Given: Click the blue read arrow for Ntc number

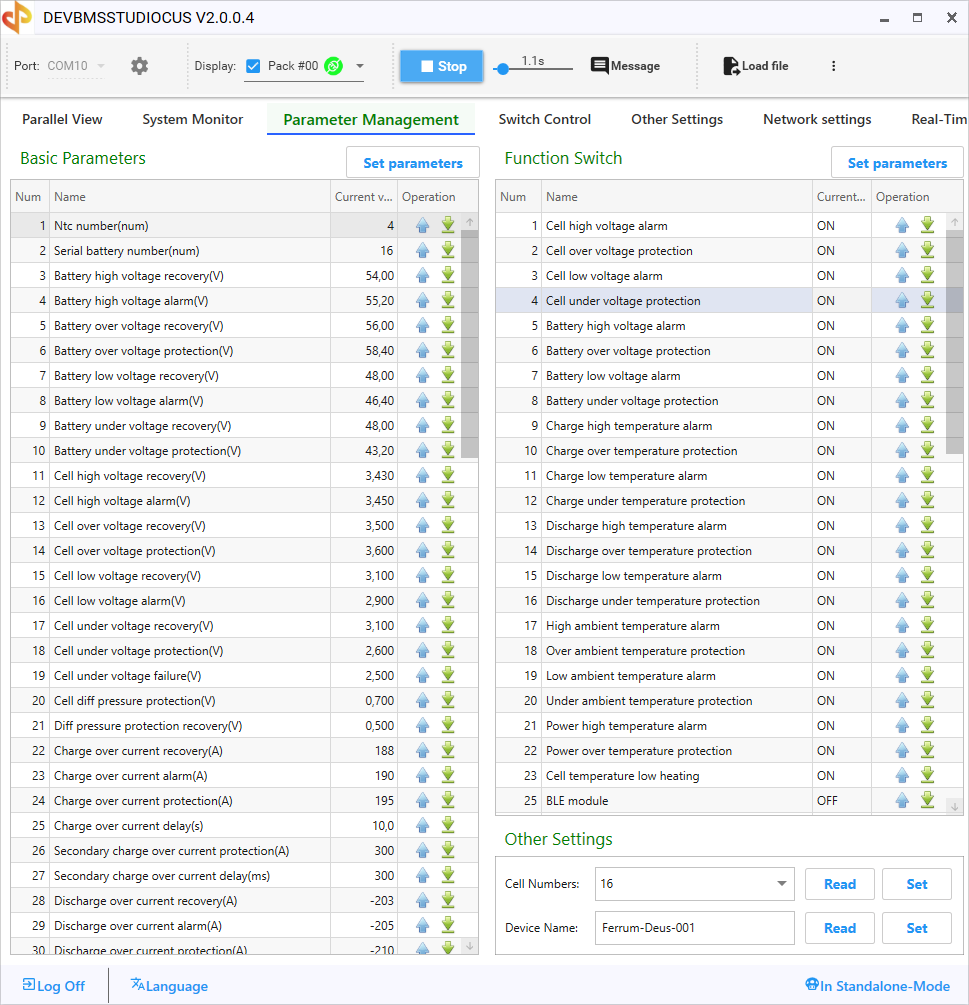Looking at the screenshot, I should point(422,225).
